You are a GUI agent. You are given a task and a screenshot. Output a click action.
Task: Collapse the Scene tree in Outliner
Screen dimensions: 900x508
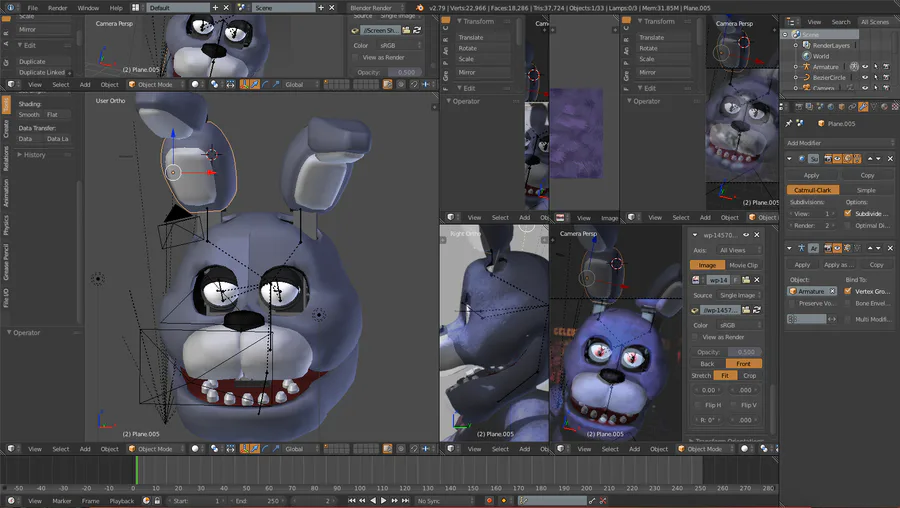785,34
